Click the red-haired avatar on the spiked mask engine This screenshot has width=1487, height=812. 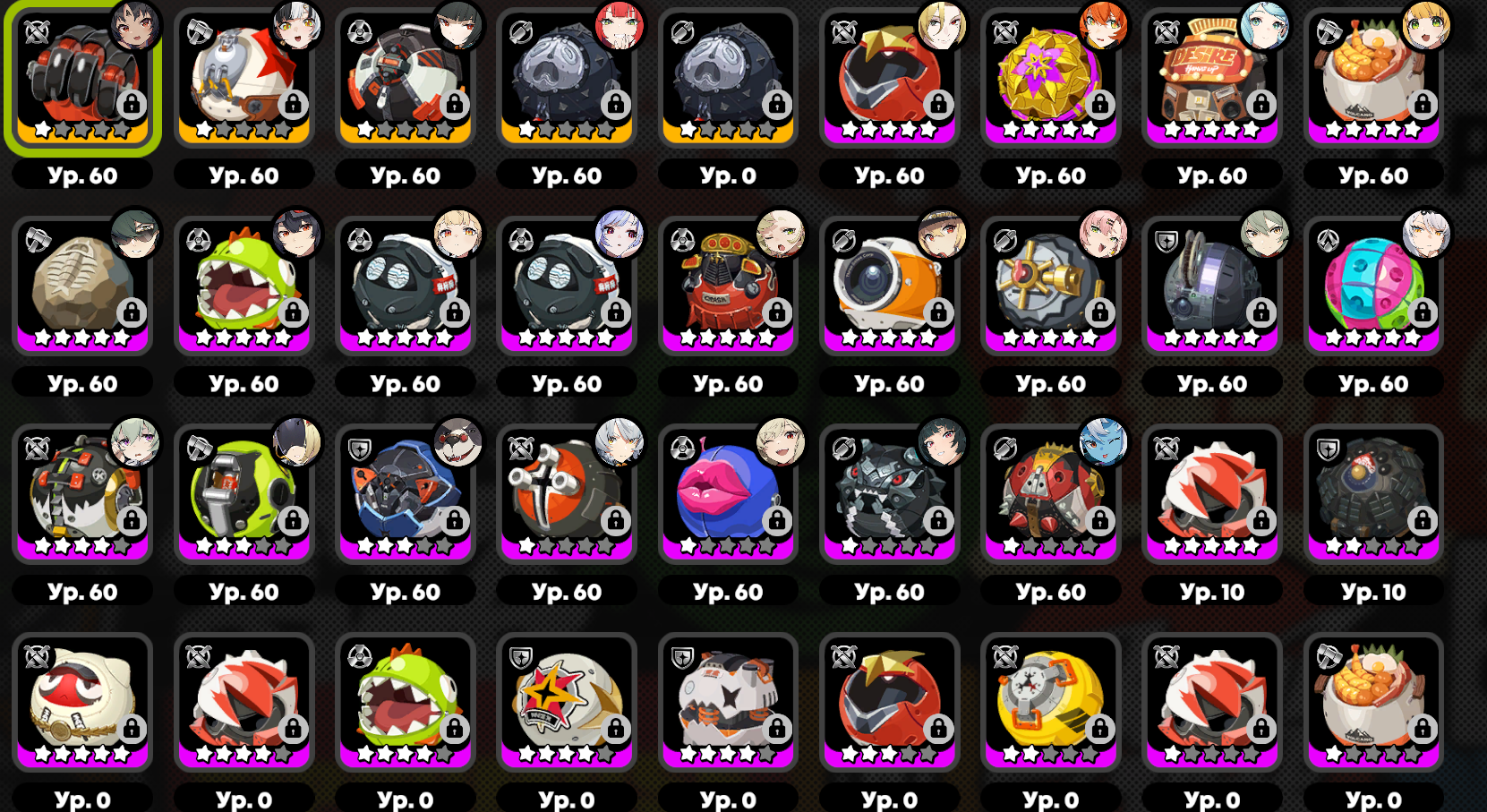(x=619, y=25)
